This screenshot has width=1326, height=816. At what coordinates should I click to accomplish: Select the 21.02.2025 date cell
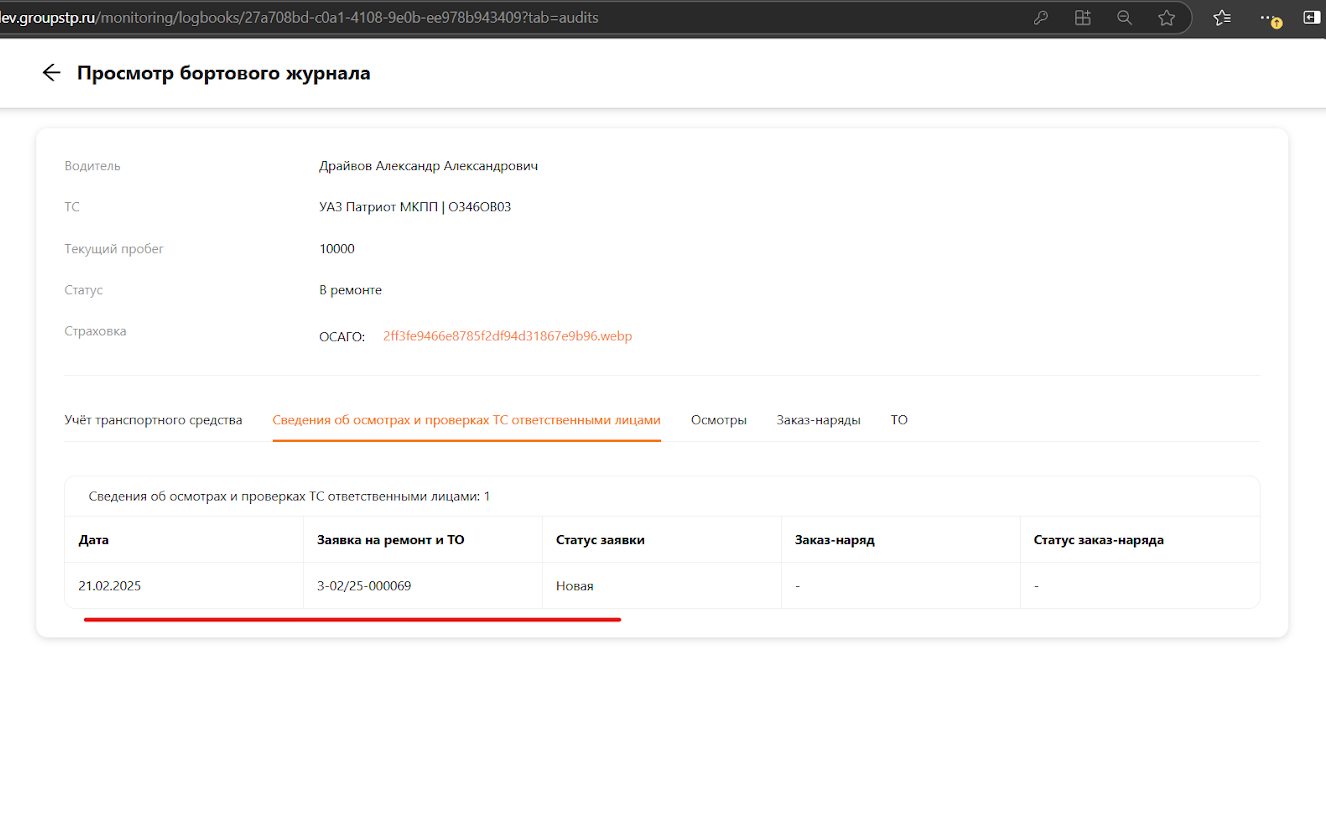(x=110, y=586)
